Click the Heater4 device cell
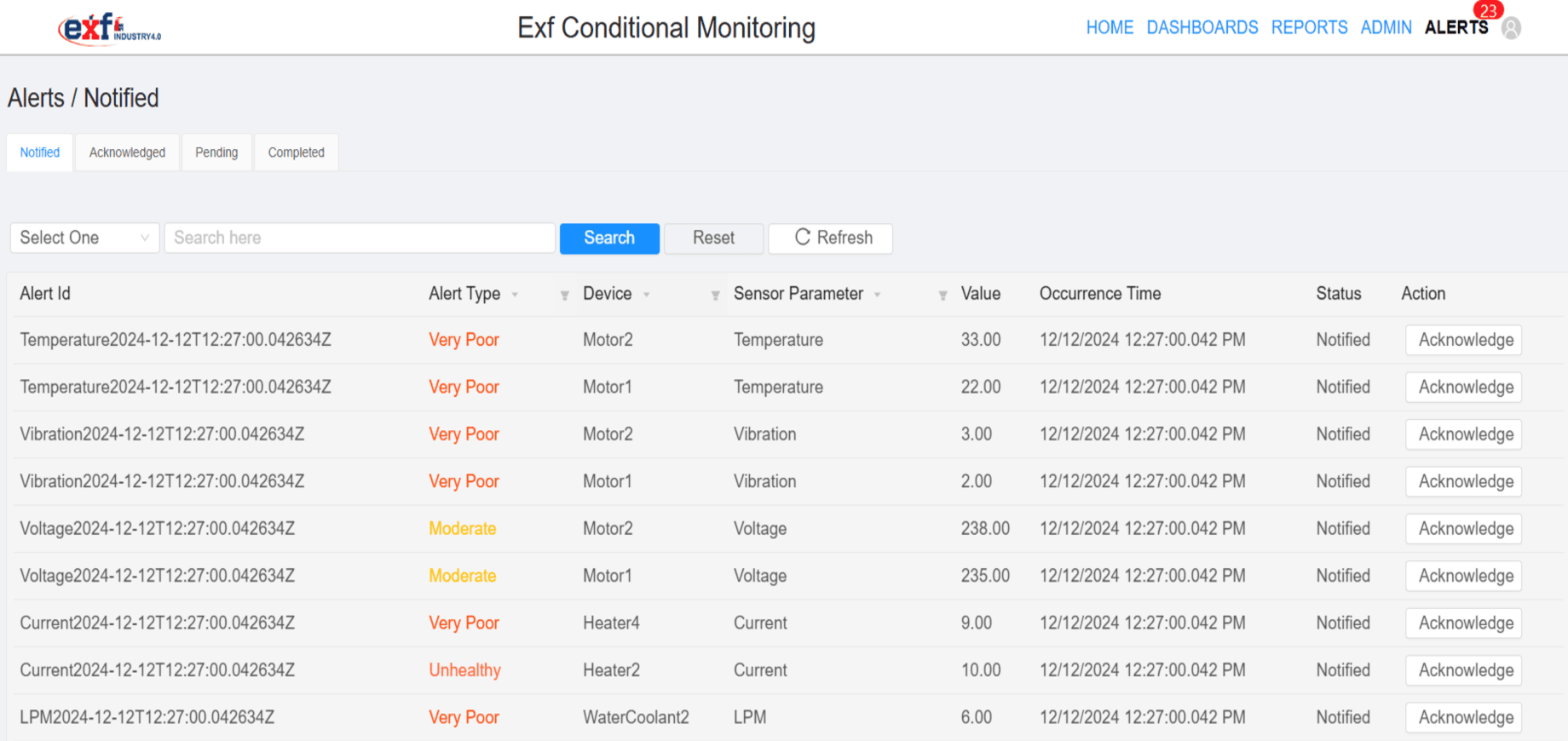The width and height of the screenshot is (1568, 741). pos(611,623)
